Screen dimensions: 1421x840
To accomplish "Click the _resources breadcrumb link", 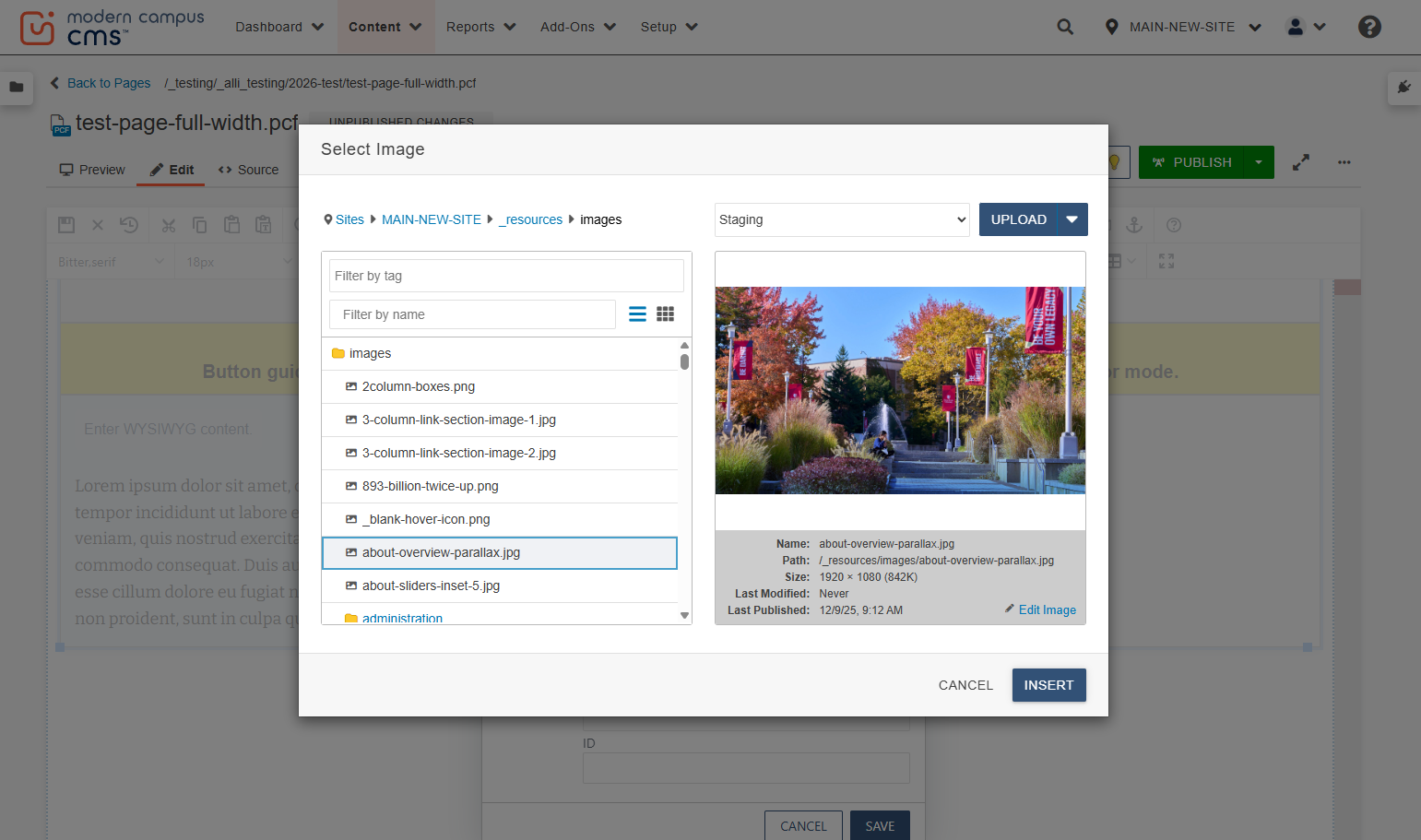I will [530, 219].
